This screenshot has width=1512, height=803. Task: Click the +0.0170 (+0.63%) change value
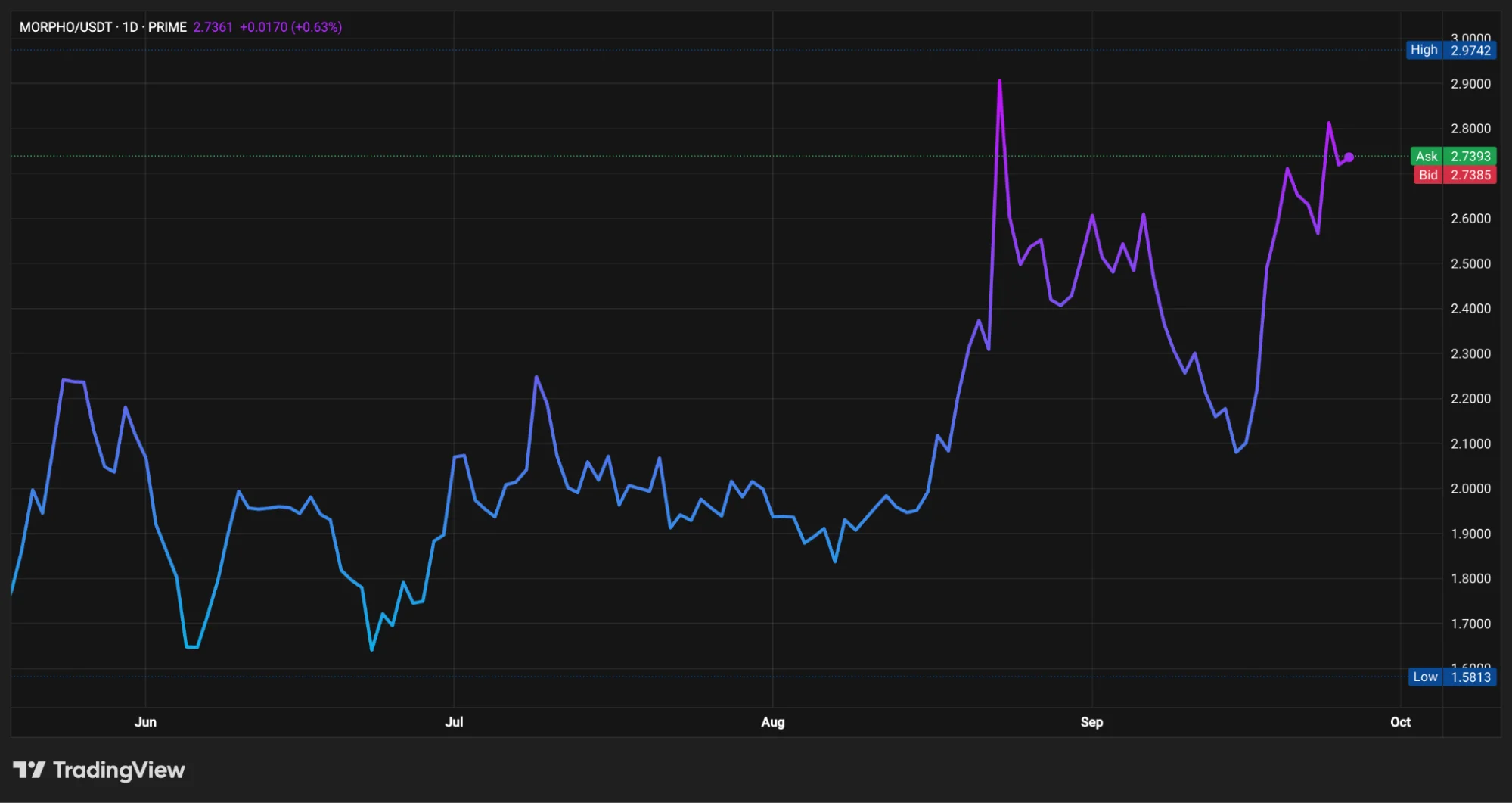pyautogui.click(x=290, y=27)
